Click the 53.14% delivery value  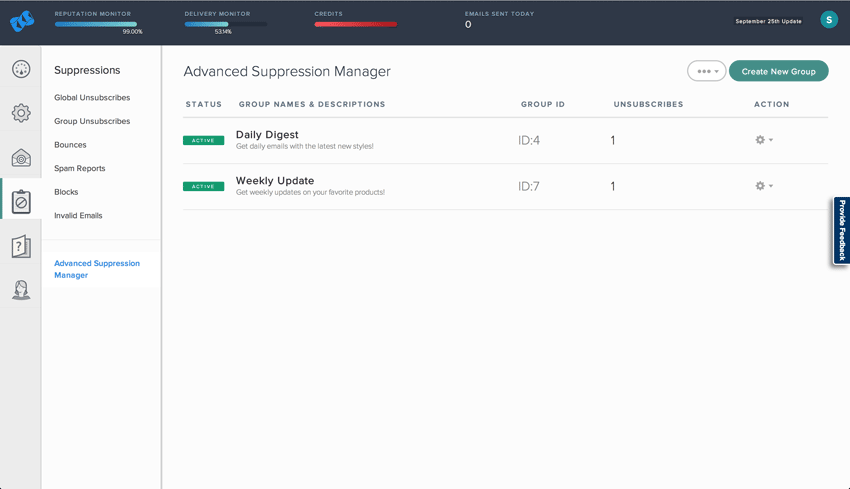[223, 32]
